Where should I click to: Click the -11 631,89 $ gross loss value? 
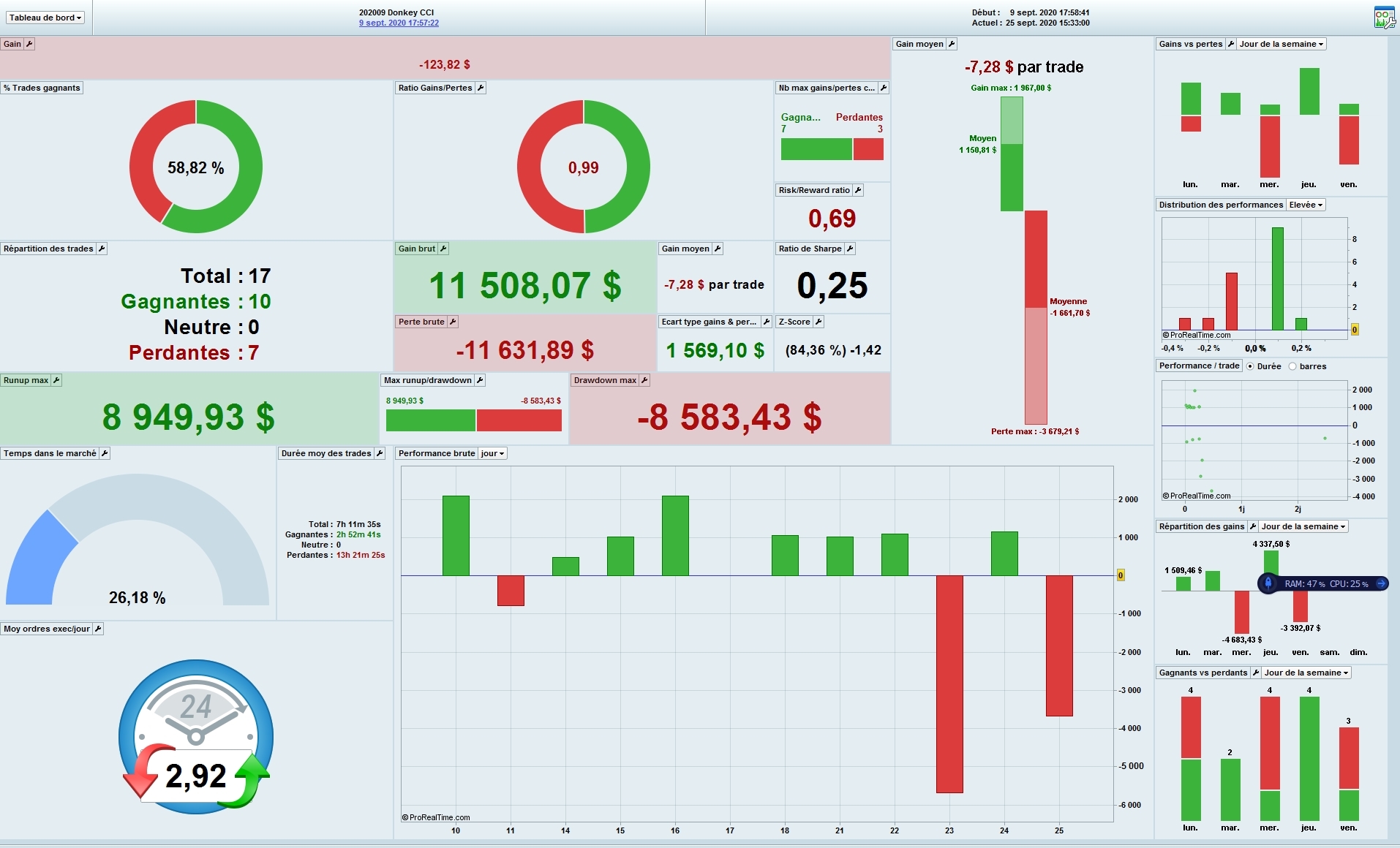coord(525,350)
